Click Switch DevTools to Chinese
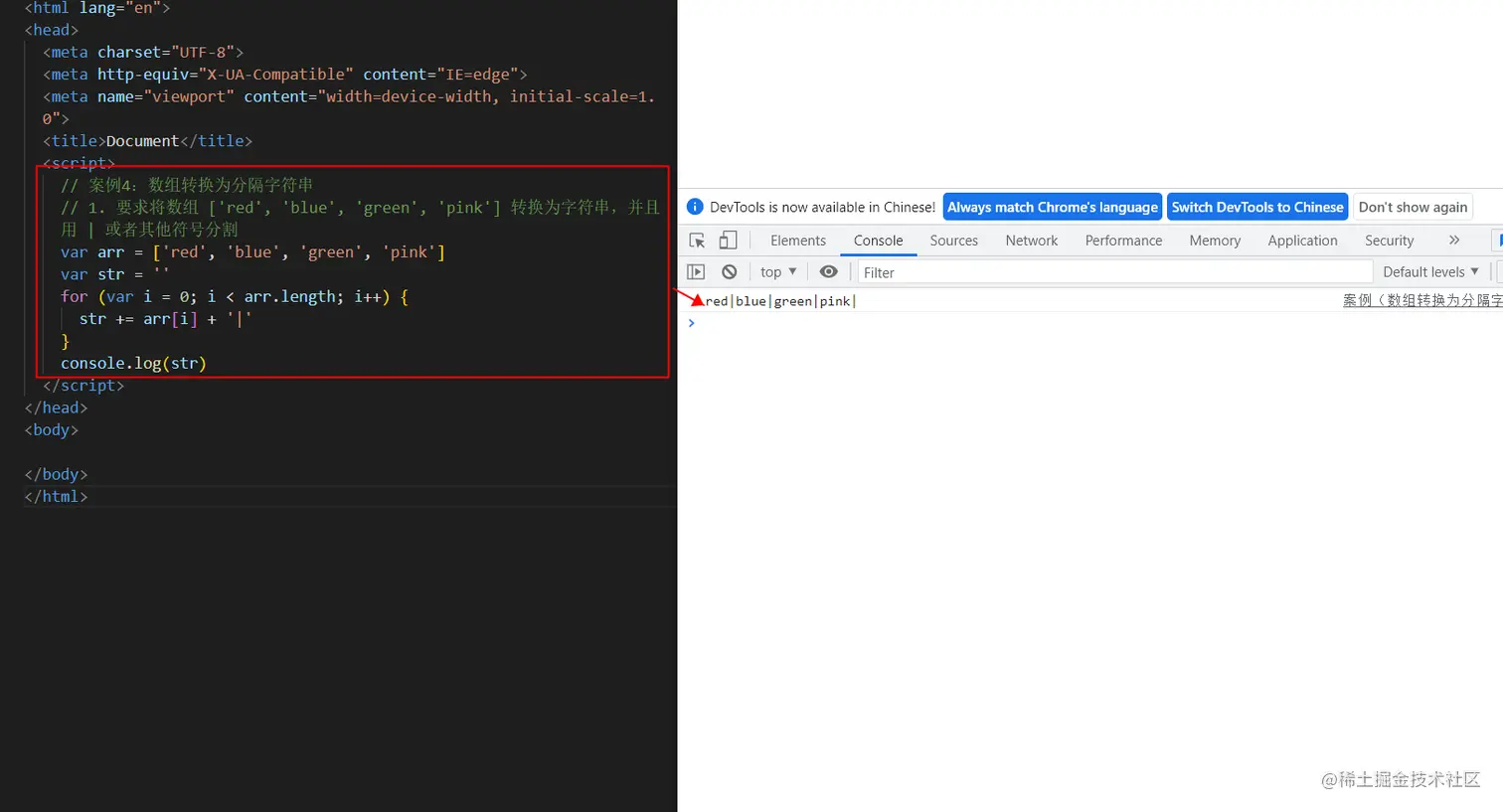 (1257, 207)
